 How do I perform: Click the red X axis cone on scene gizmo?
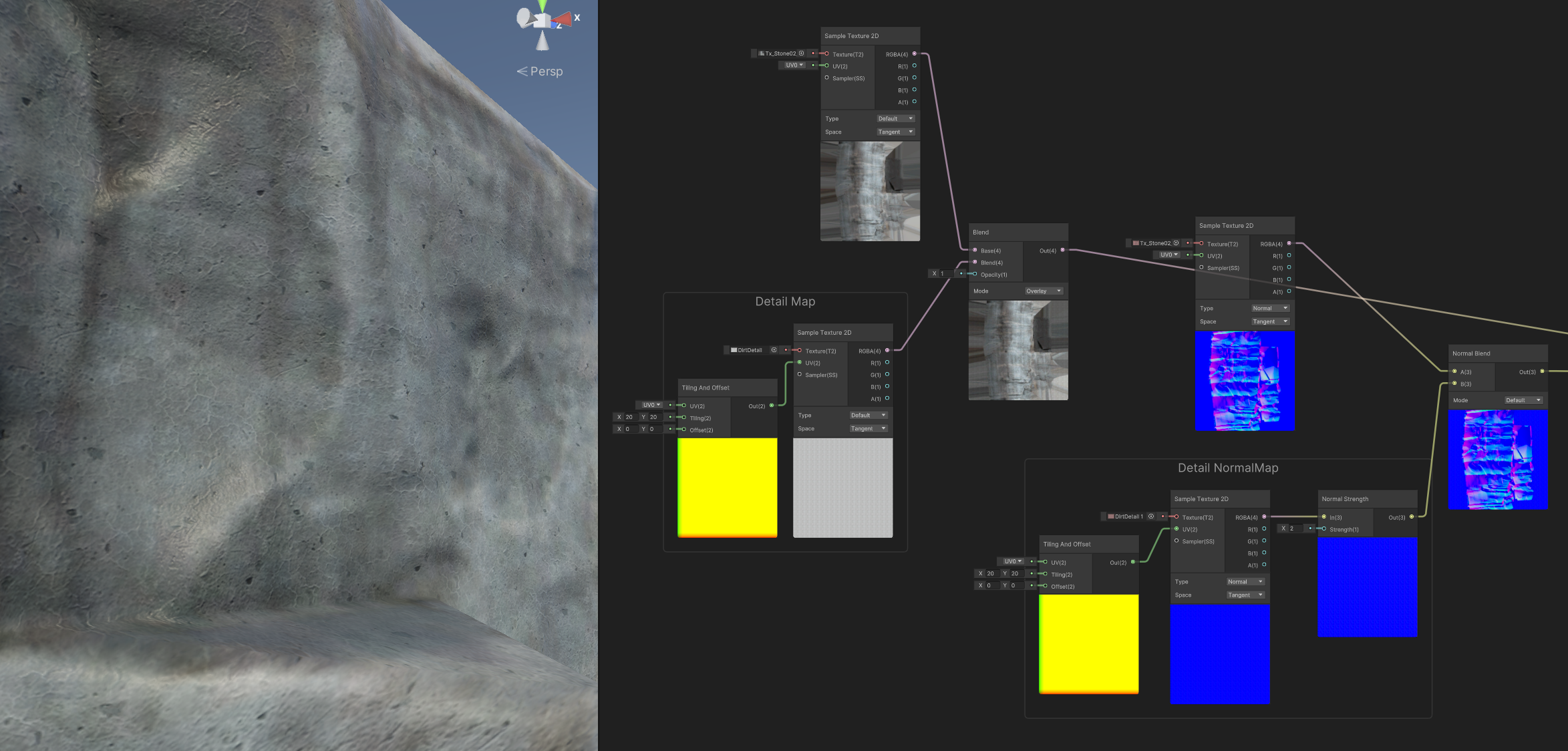pos(565,19)
